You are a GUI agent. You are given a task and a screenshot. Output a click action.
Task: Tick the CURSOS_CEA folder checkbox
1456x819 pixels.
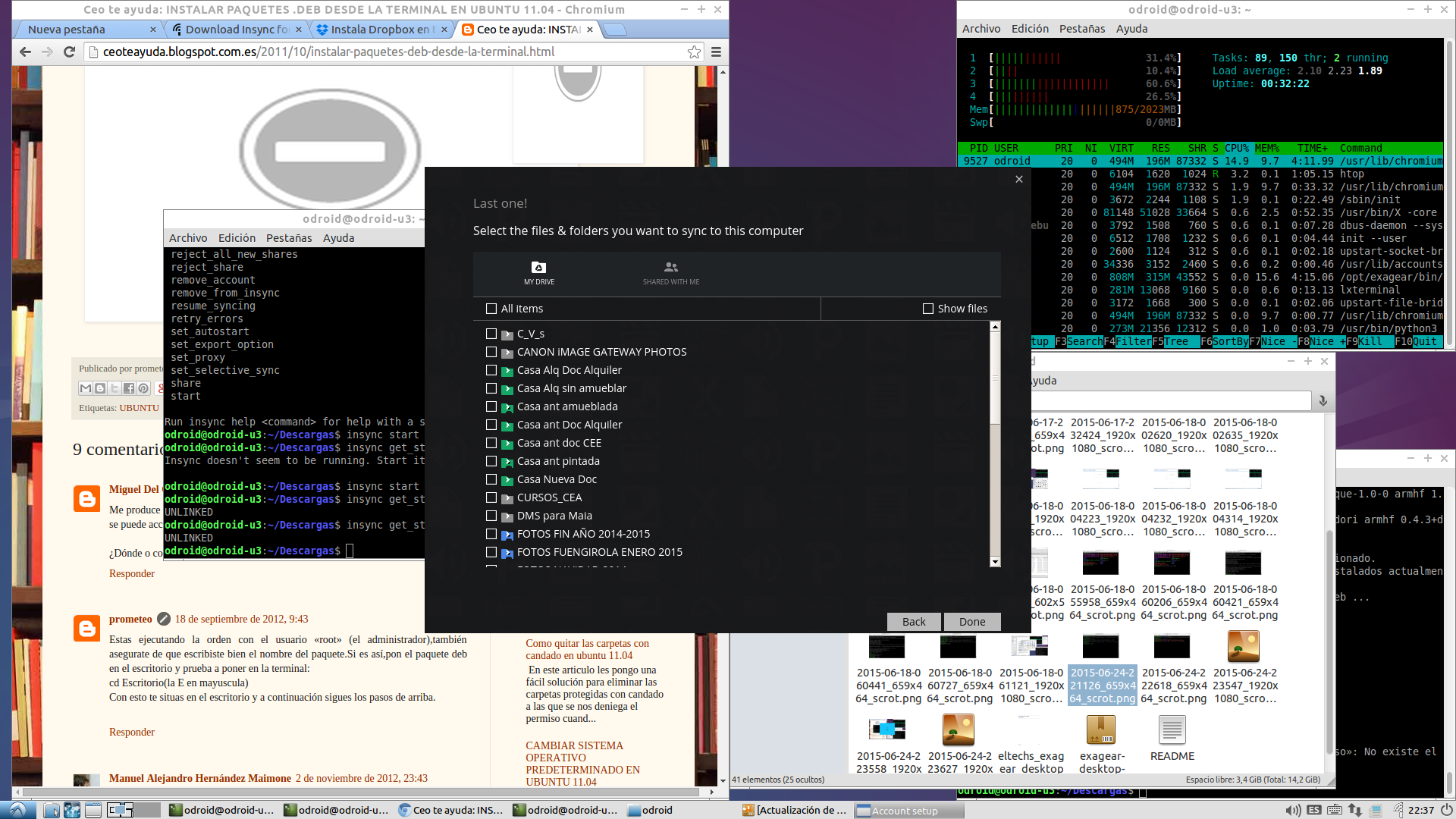491,497
